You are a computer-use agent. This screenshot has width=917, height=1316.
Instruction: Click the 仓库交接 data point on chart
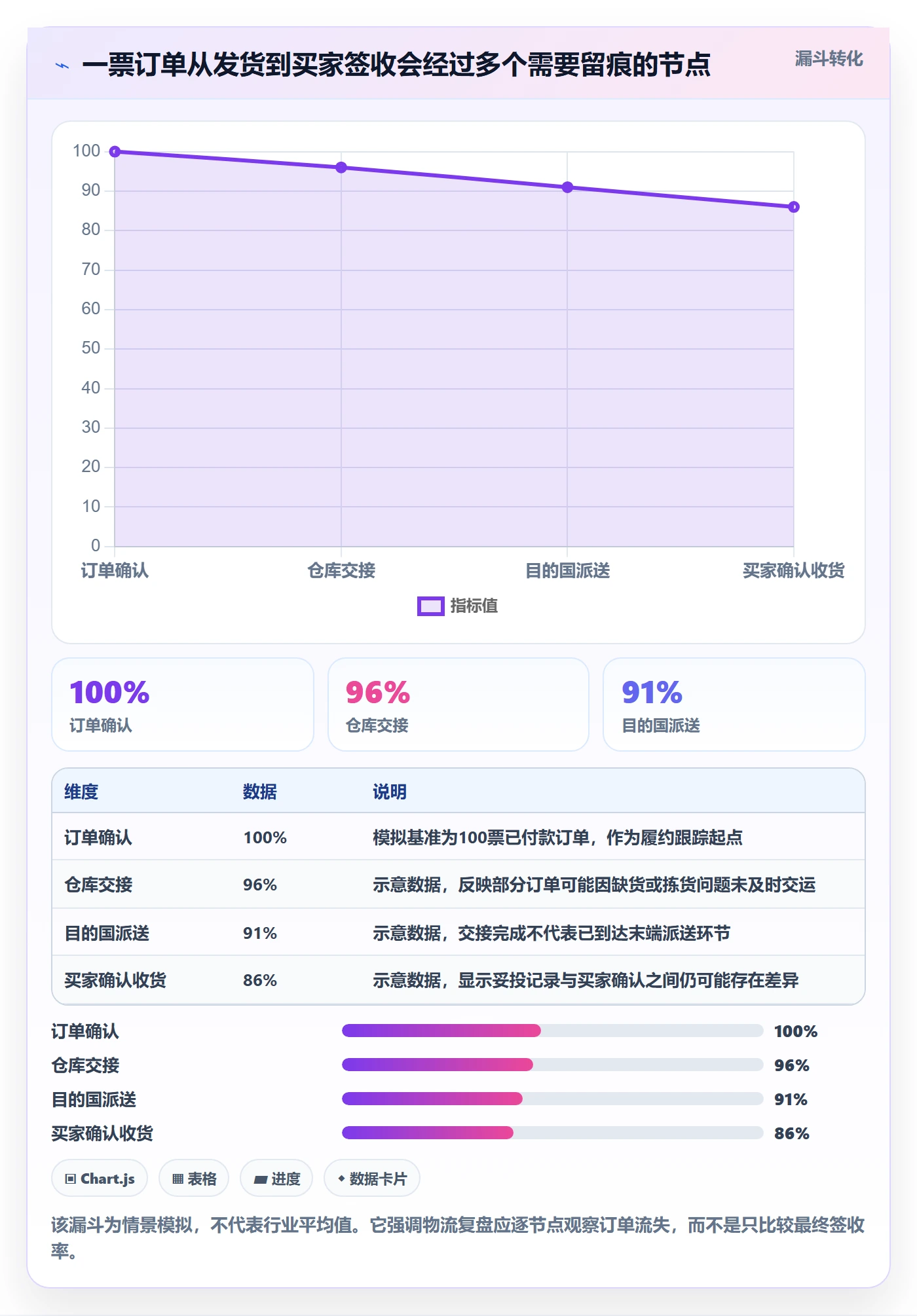coord(341,168)
